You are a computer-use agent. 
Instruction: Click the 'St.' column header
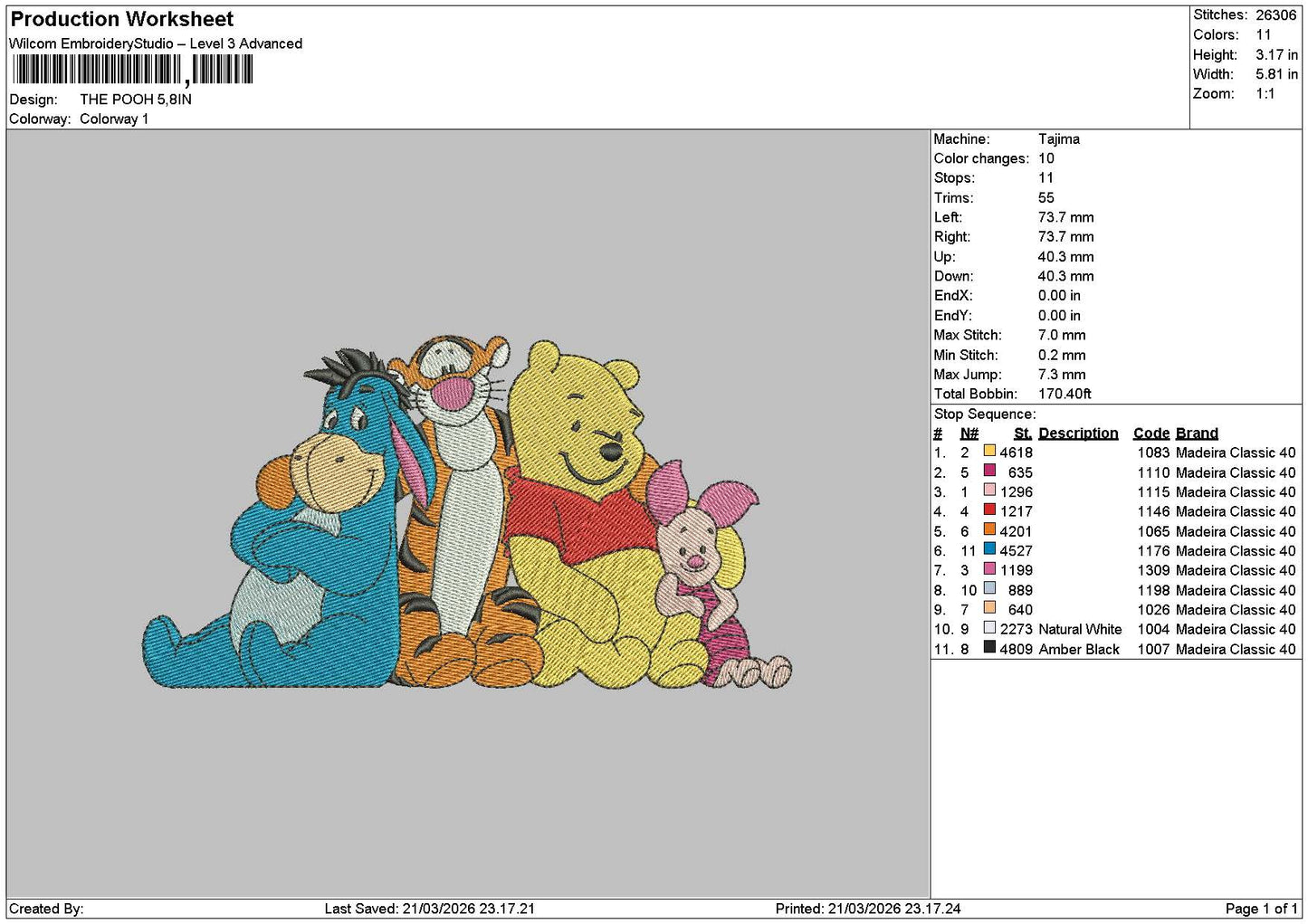[1023, 433]
